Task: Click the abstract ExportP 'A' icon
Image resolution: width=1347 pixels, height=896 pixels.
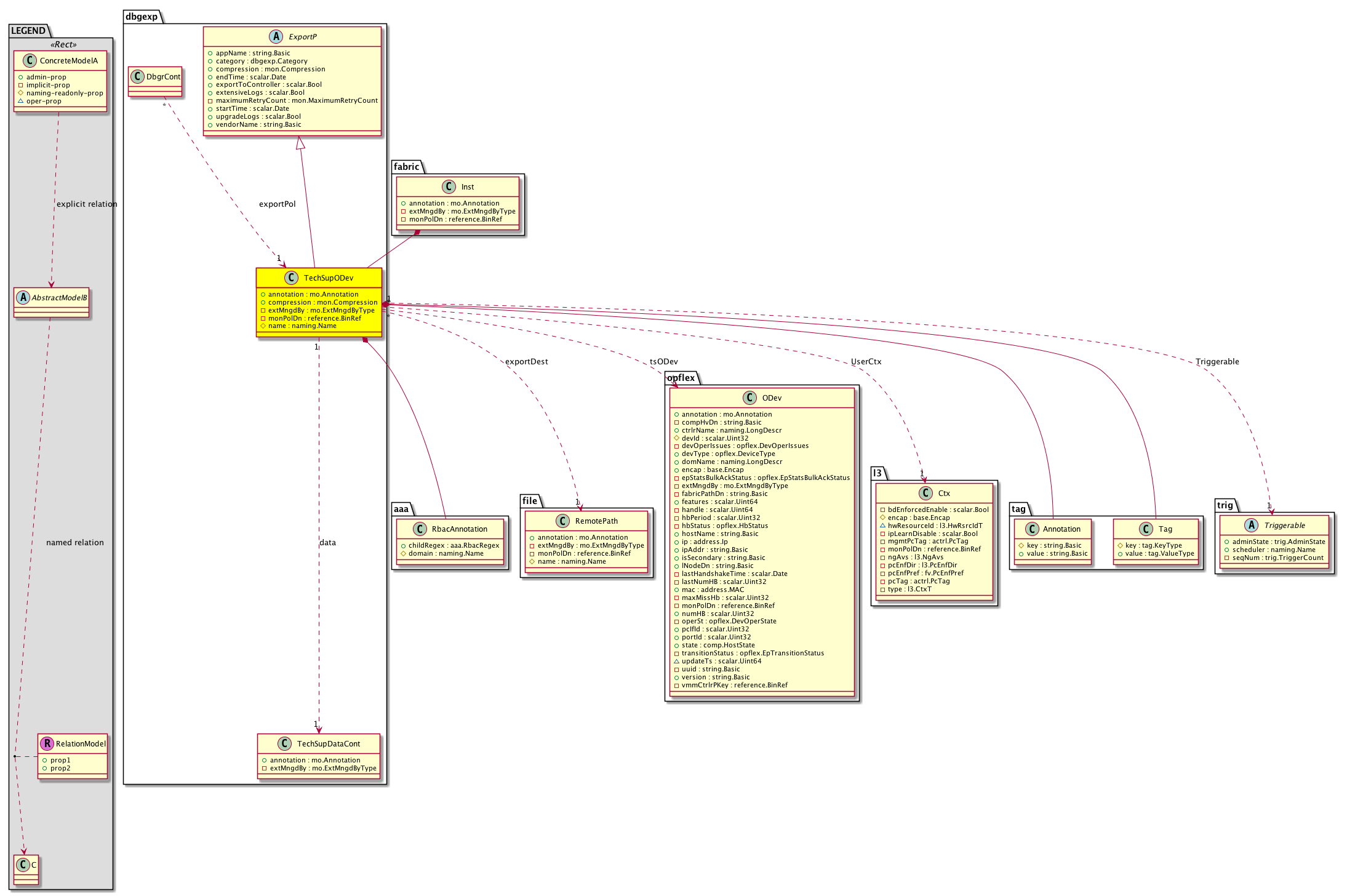Action: tap(276, 36)
